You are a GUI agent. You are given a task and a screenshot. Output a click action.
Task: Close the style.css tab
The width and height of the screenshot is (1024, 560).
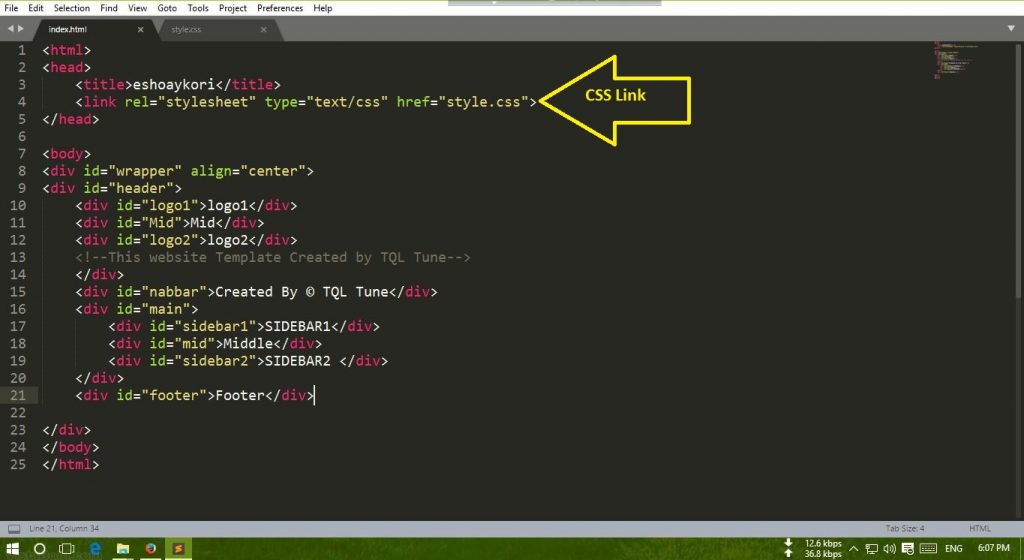(x=263, y=30)
